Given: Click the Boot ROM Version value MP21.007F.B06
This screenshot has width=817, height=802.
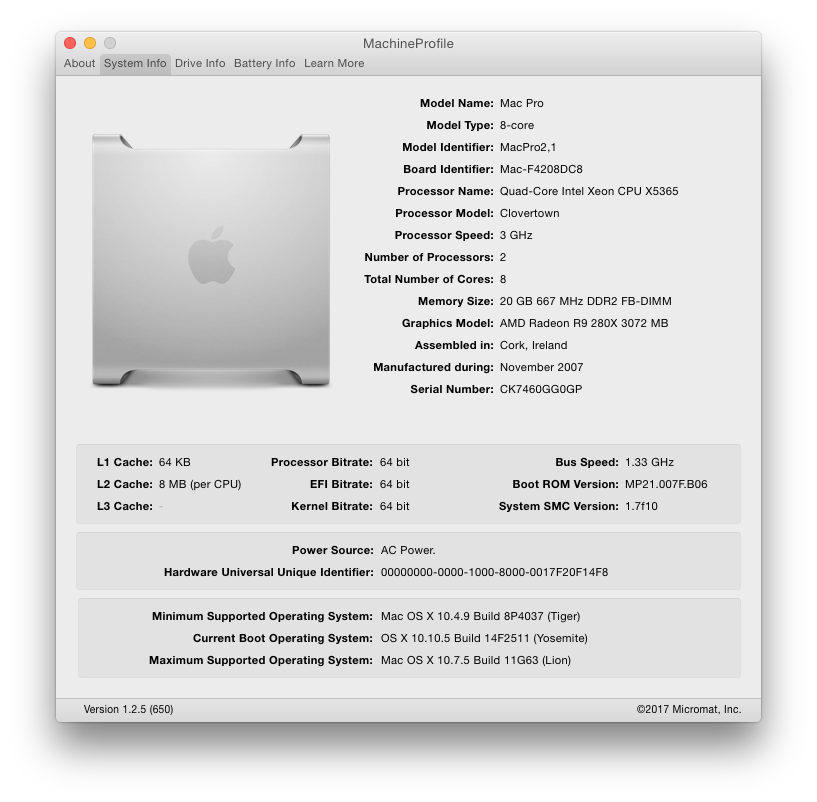Looking at the screenshot, I should click(x=665, y=484).
